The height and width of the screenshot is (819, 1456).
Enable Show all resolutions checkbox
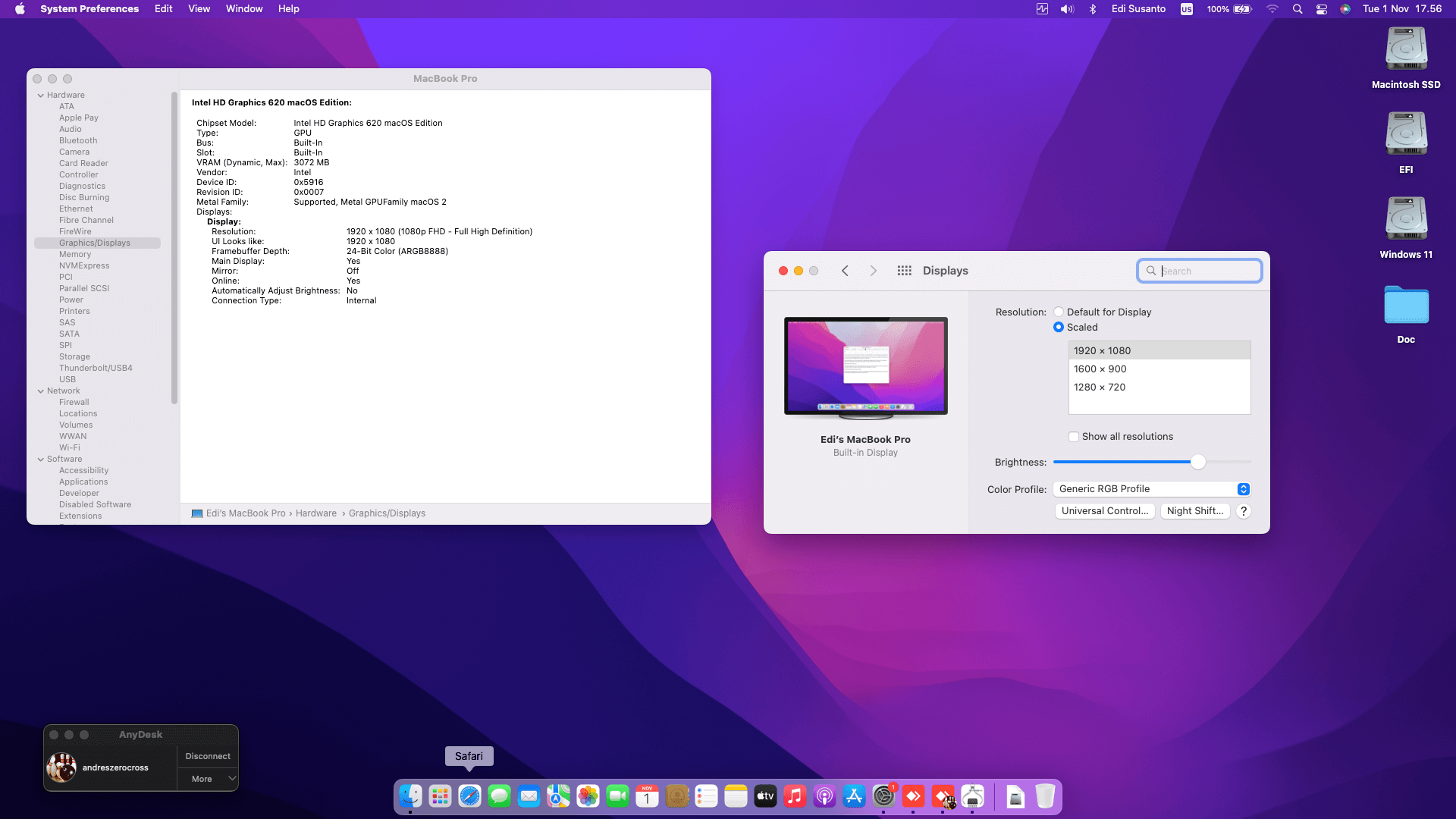pos(1074,437)
